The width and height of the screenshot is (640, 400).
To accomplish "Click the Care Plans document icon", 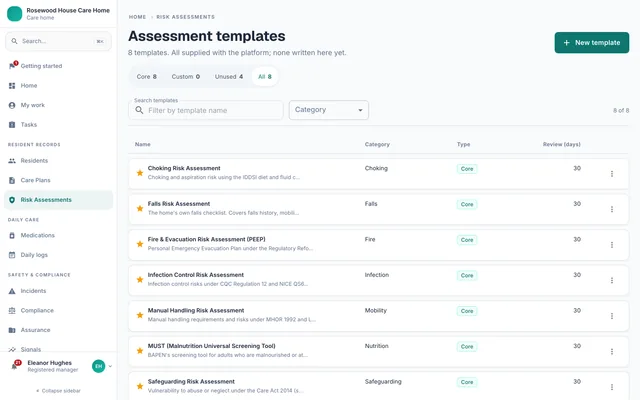I will pos(12,180).
